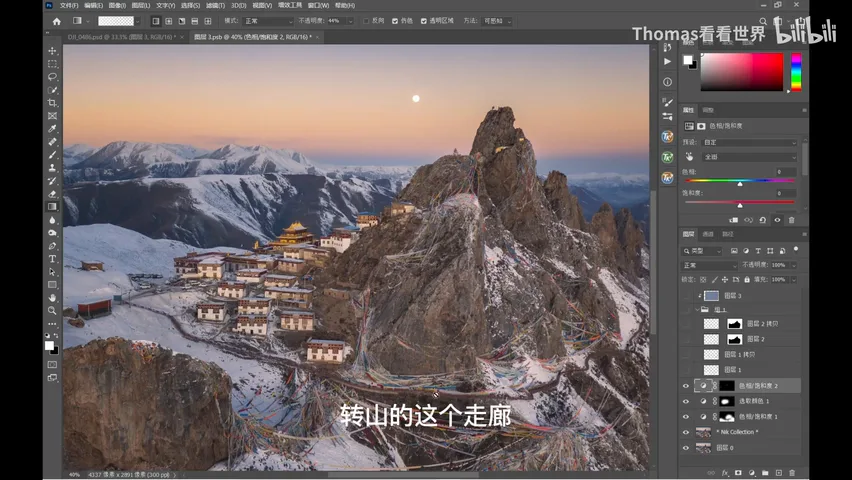The image size is (852, 480).
Task: Select the Eraser tool
Action: [x=52, y=194]
